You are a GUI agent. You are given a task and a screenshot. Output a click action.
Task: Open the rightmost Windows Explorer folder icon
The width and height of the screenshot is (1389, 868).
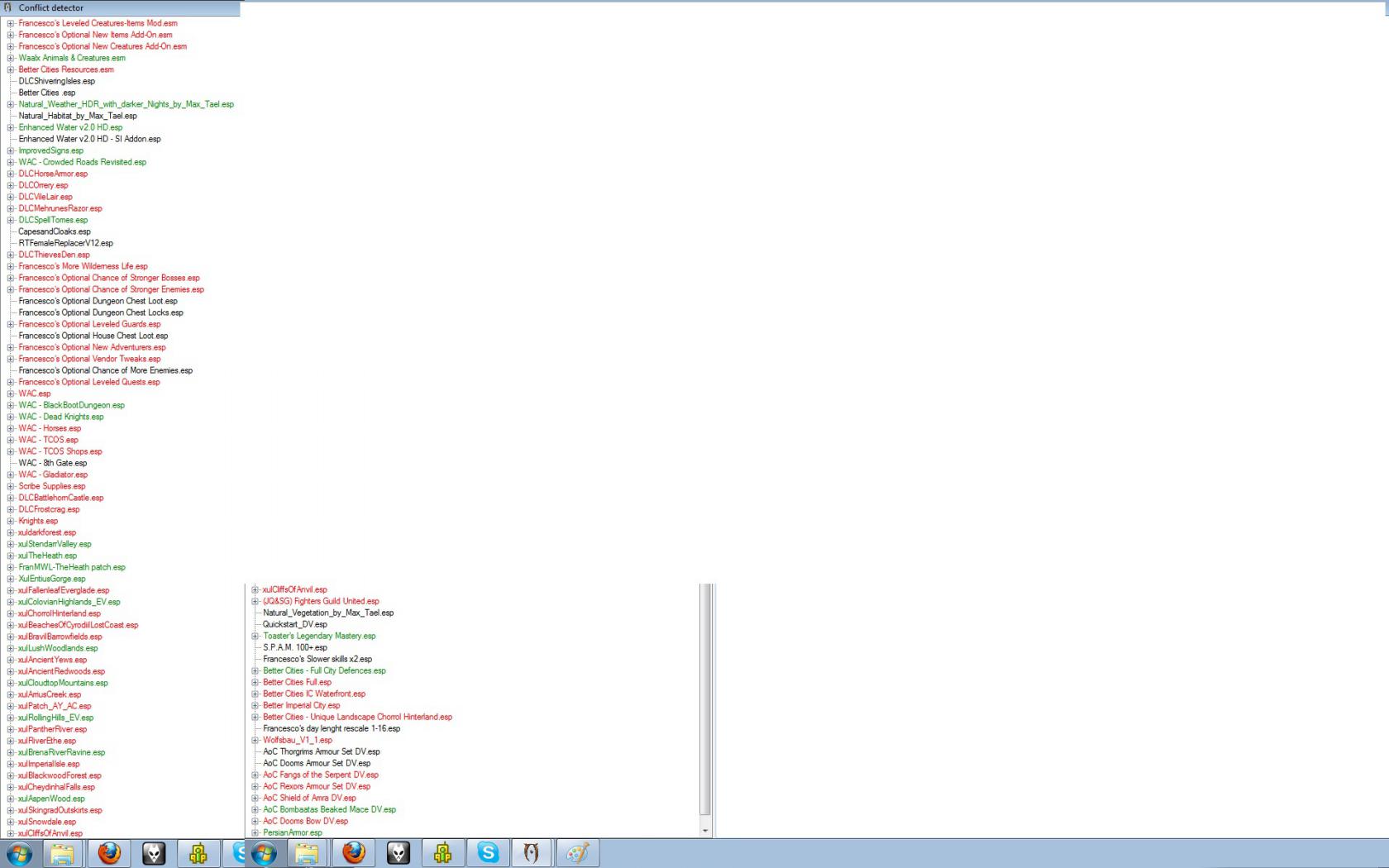(307, 853)
